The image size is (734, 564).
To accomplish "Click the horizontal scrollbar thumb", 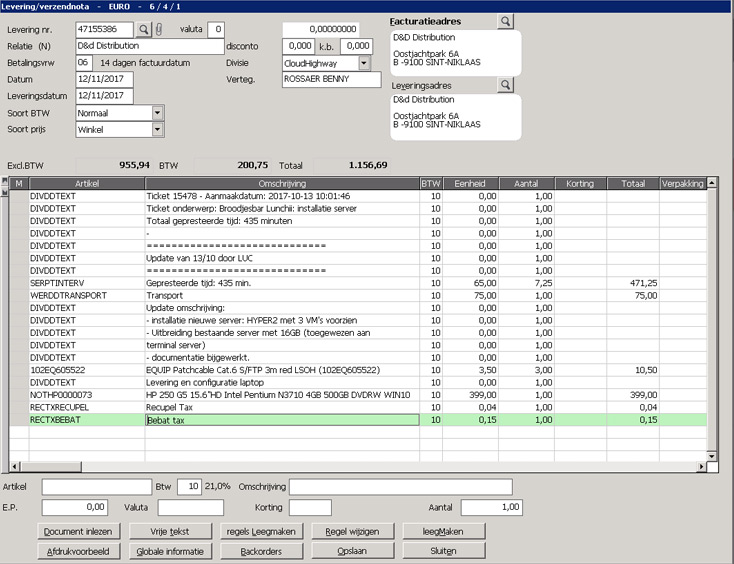I will tap(51, 467).
